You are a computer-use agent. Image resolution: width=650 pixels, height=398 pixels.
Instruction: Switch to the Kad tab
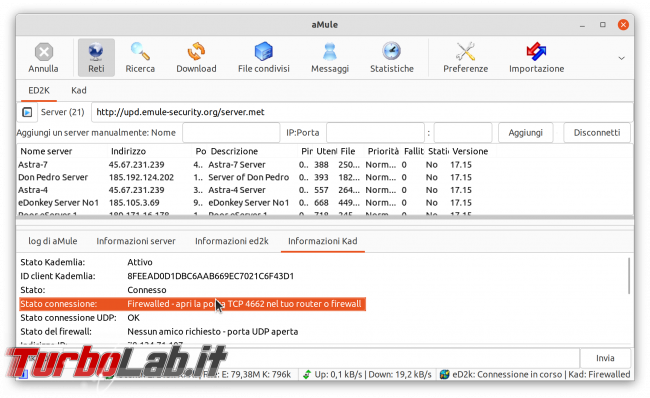coord(79,90)
